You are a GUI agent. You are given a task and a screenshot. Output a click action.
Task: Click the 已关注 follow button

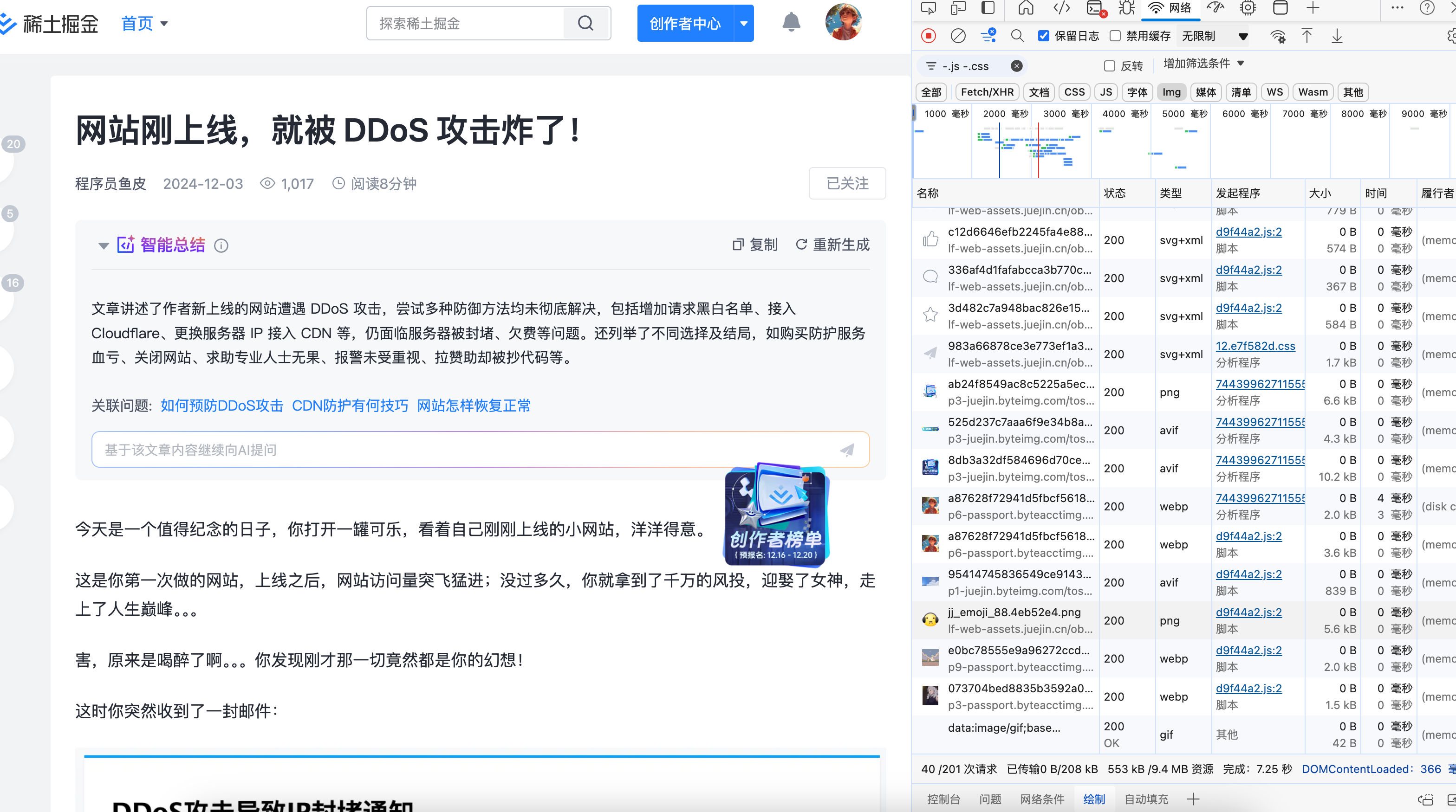[847, 184]
